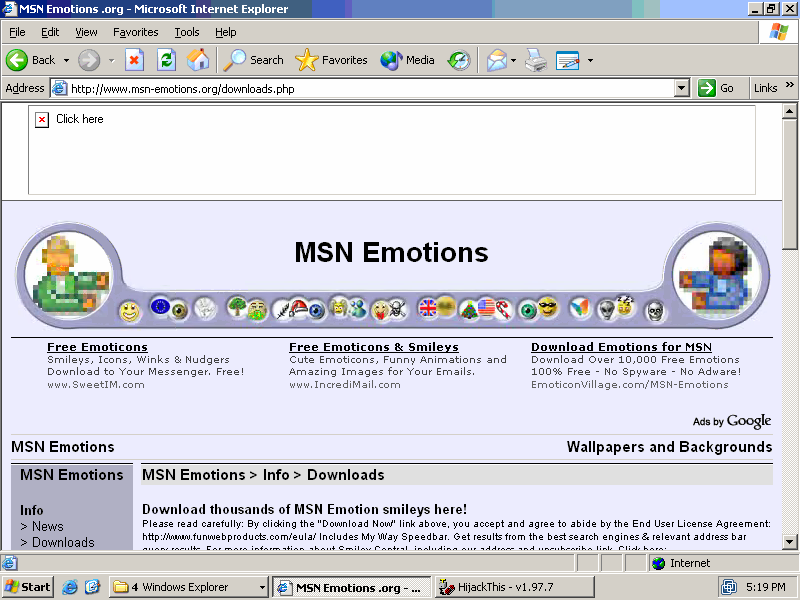Screen dimensions: 800x600
Task: Expand the Address bar URL dropdown
Action: click(682, 88)
